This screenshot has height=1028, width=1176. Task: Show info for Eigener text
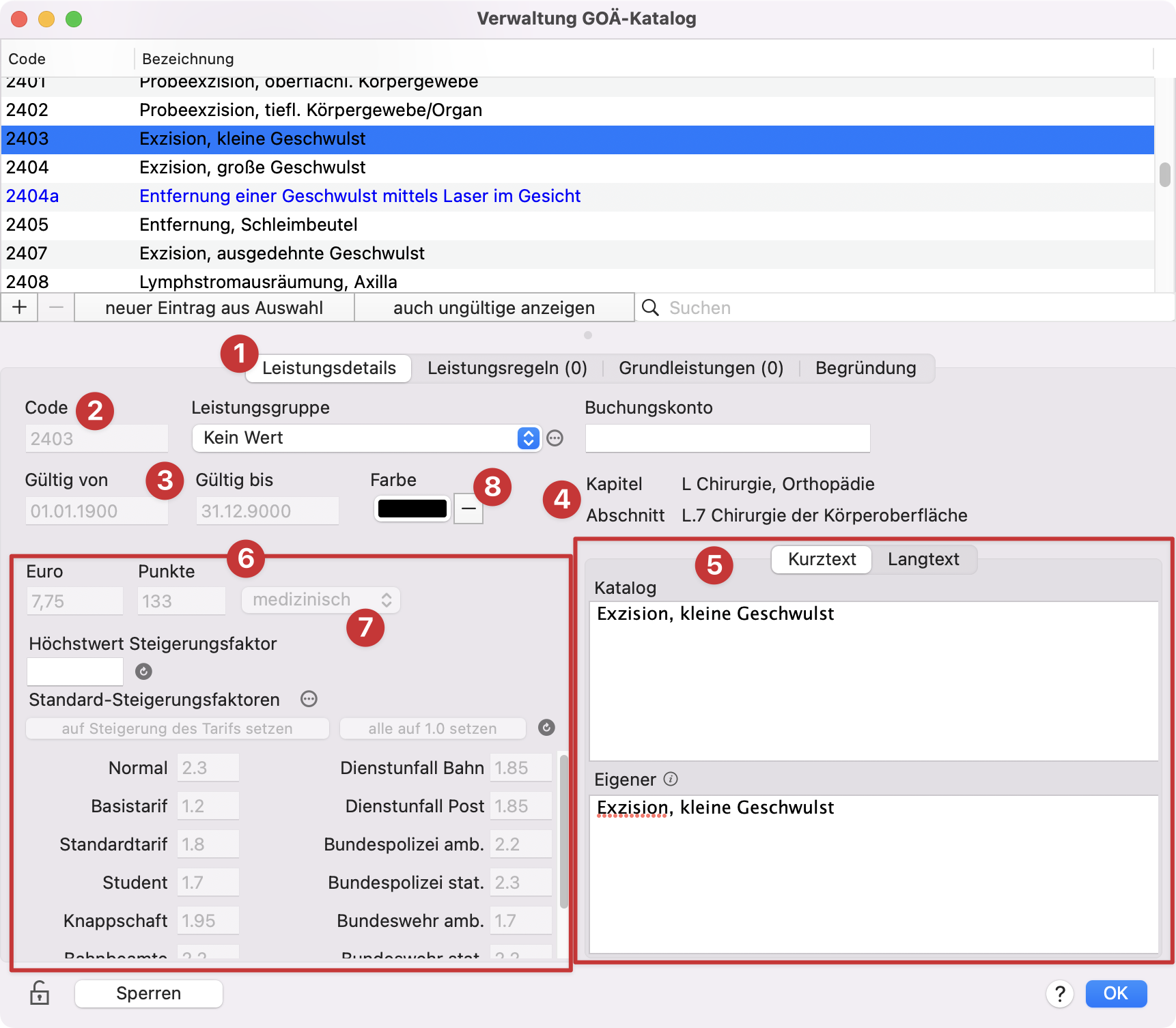tap(671, 779)
